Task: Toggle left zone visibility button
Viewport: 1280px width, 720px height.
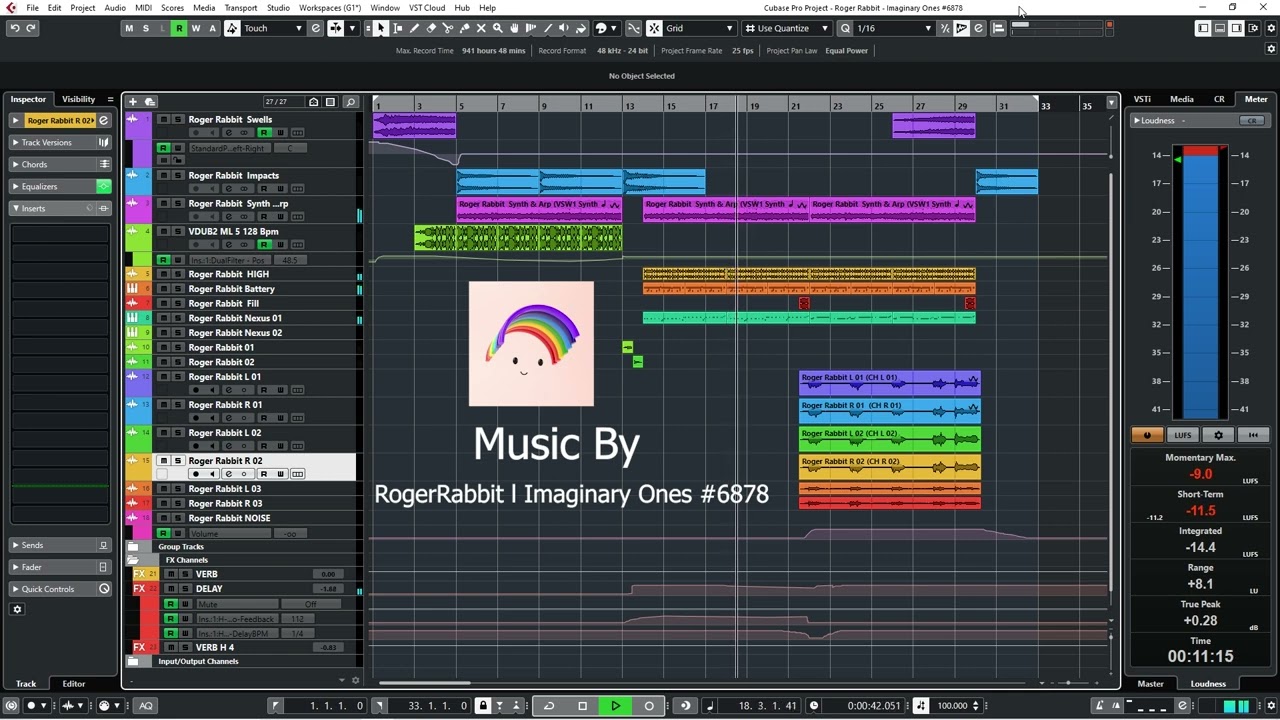Action: pyautogui.click(x=1203, y=28)
